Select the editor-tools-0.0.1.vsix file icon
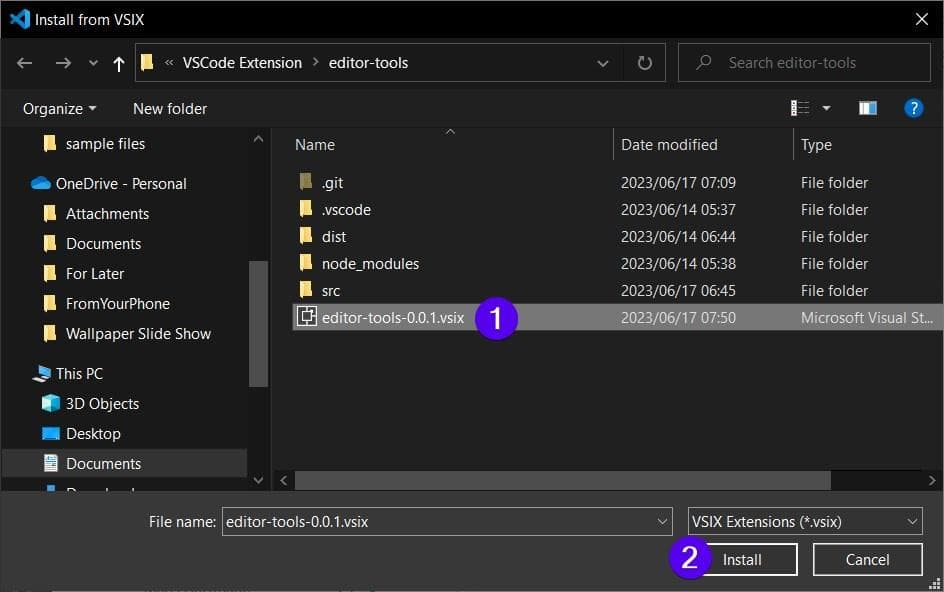Viewport: 944px width, 592px height. 306,316
